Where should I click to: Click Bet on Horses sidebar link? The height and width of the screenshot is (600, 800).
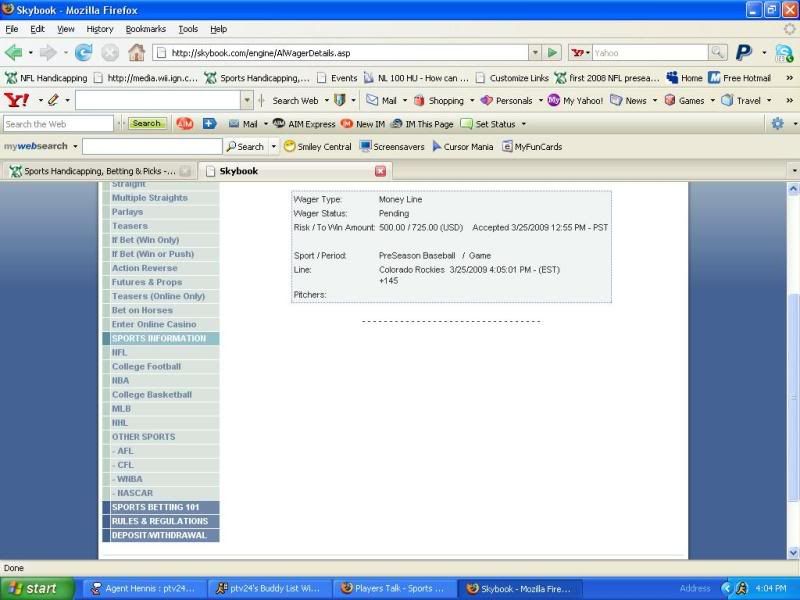tap(142, 310)
